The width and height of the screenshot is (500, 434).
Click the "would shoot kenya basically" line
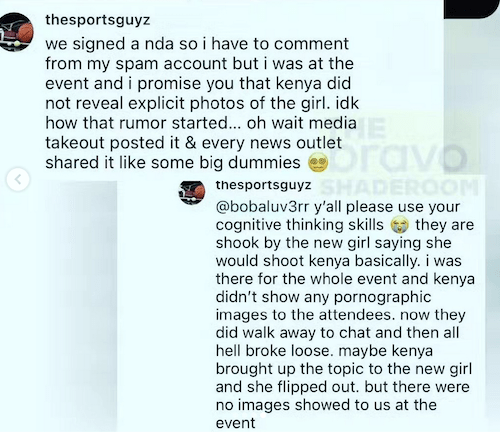339,261
